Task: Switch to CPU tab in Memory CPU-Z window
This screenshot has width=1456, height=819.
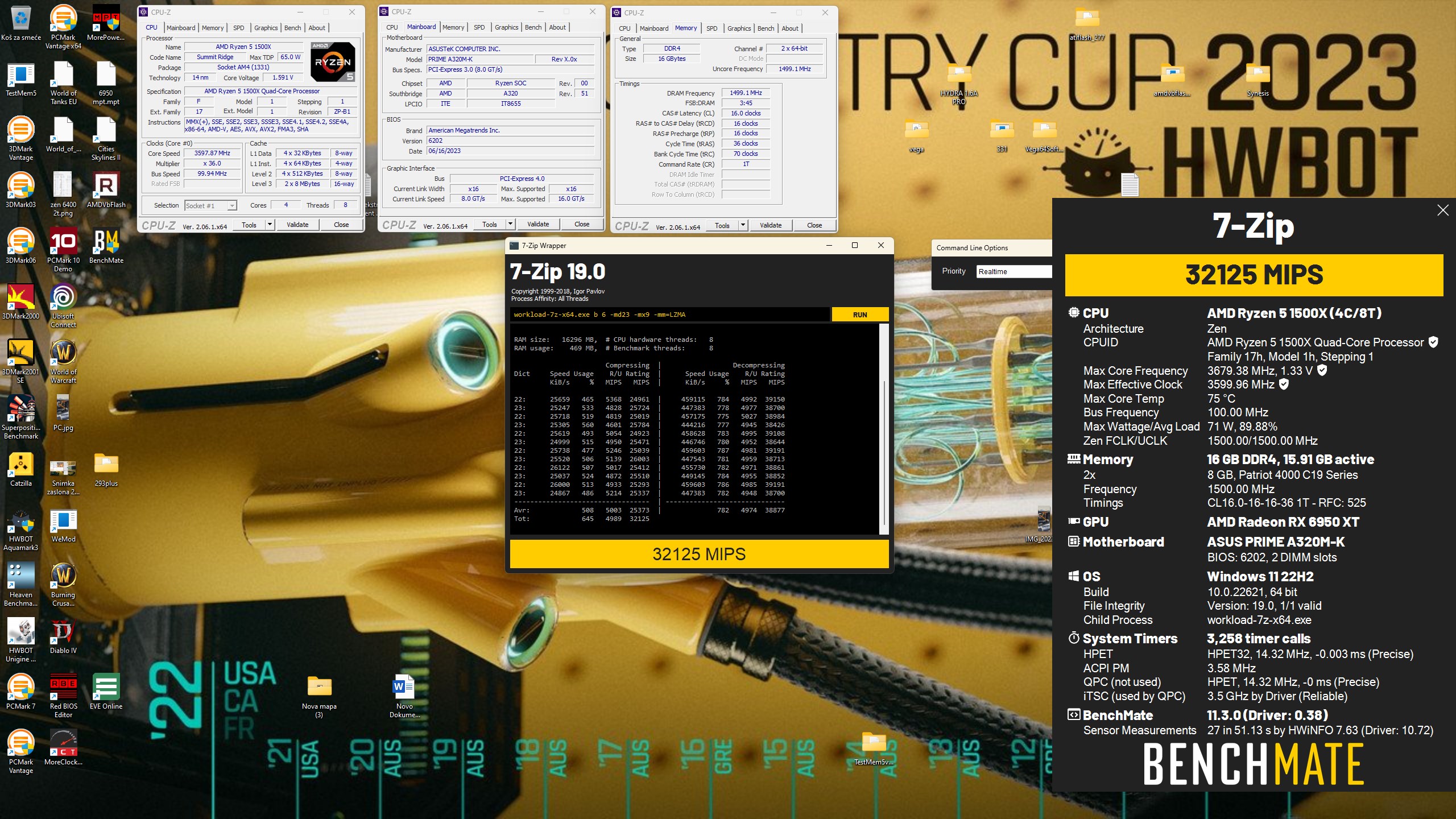Action: tap(624, 28)
